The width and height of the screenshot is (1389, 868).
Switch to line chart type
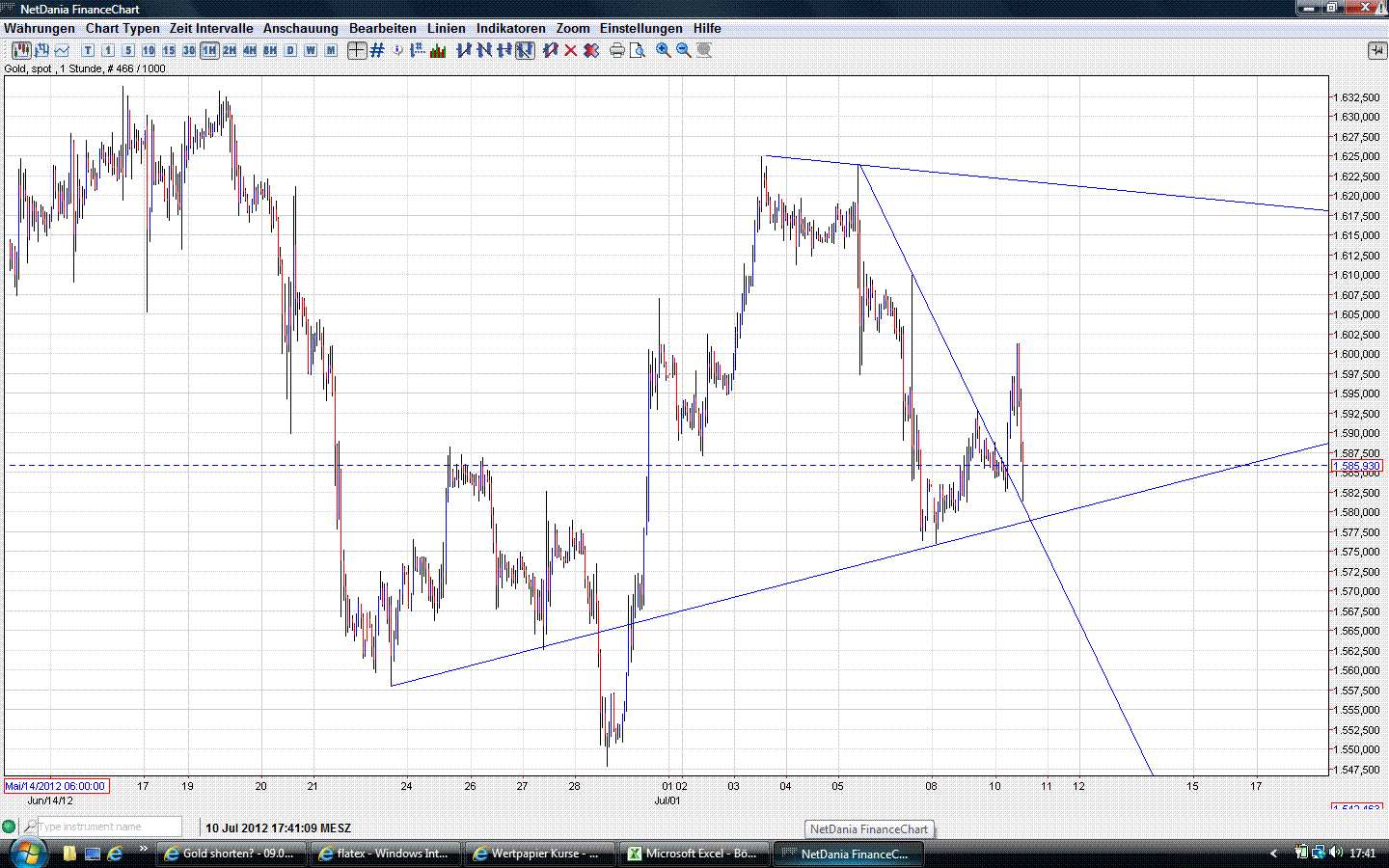click(62, 50)
